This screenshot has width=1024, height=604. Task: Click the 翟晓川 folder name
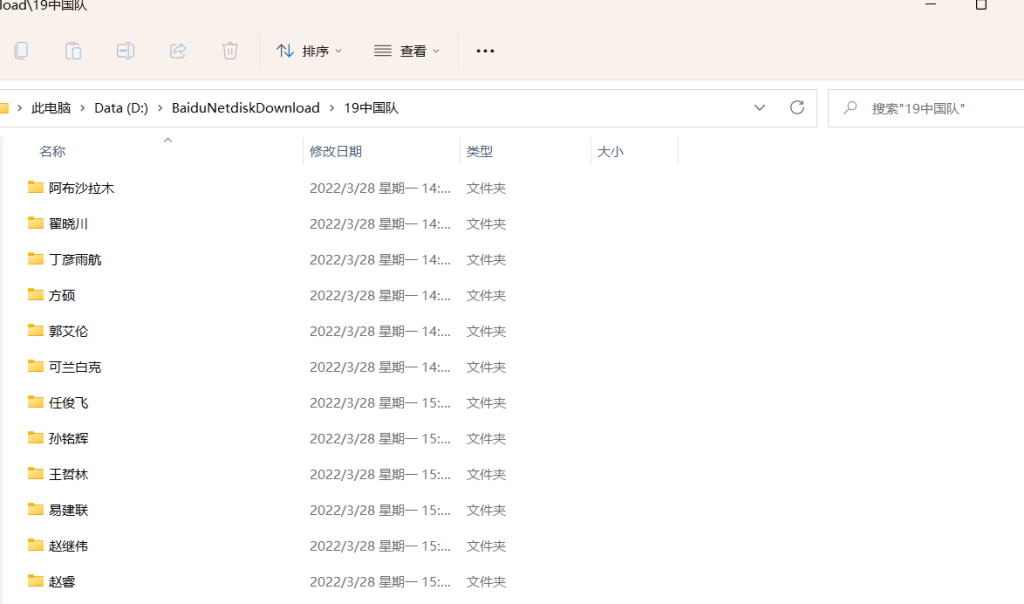click(69, 224)
